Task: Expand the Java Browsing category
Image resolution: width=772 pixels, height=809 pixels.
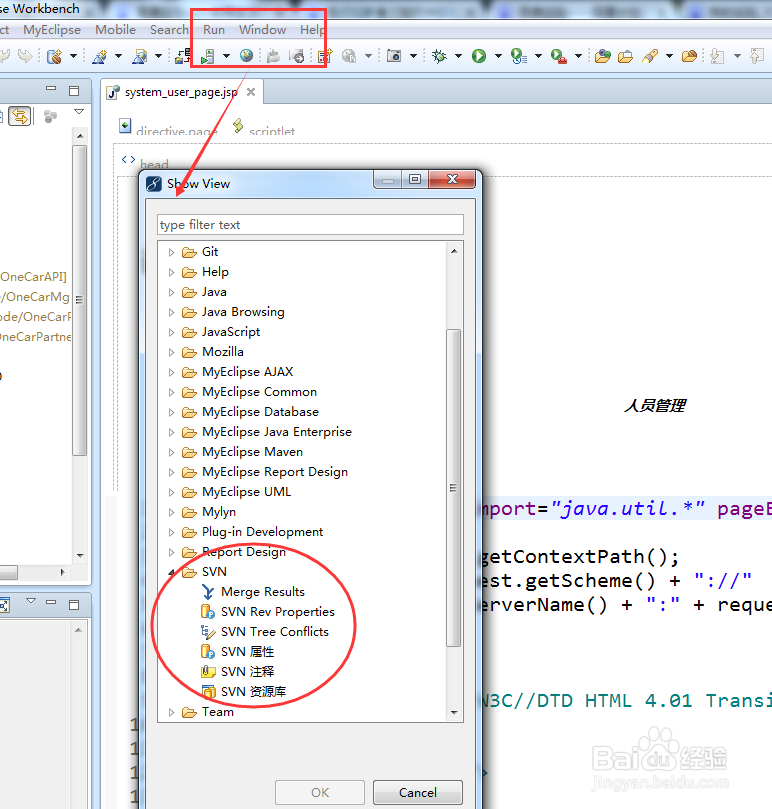Action: pyautogui.click(x=171, y=313)
